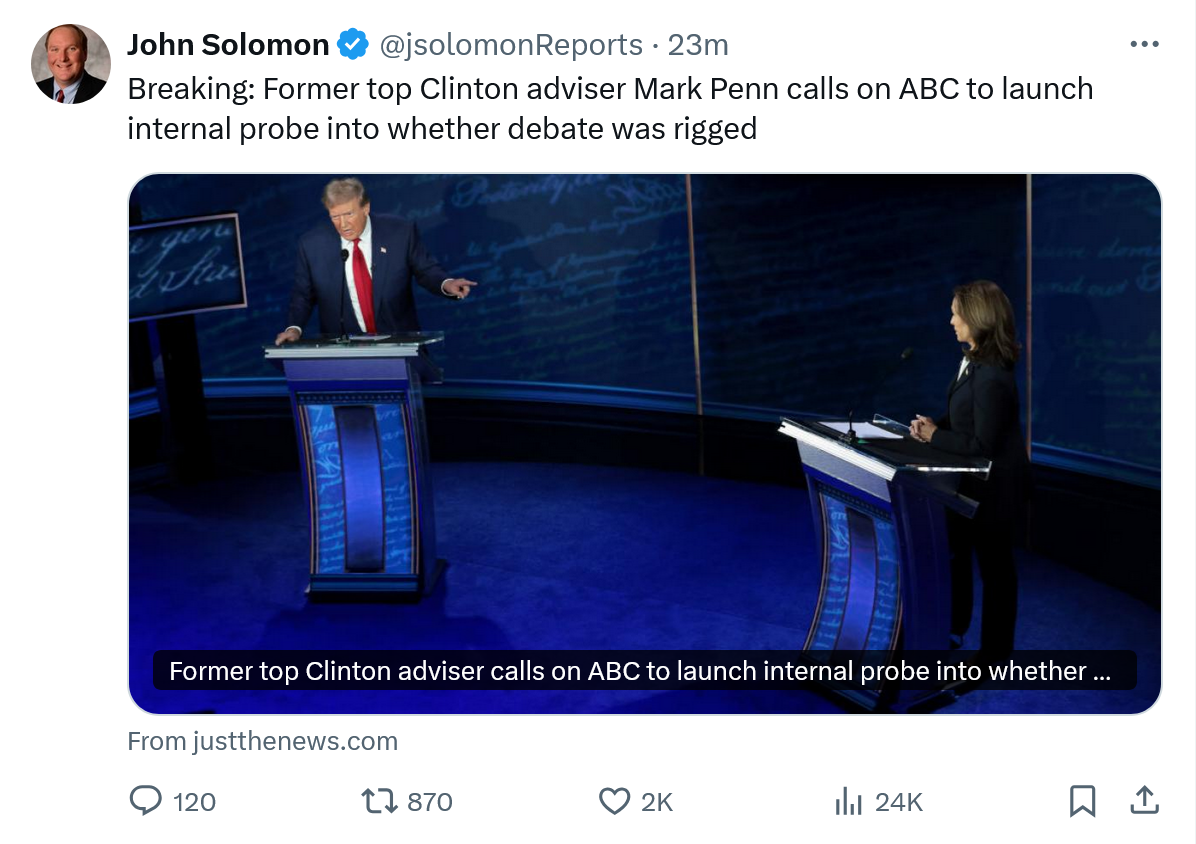The width and height of the screenshot is (1196, 844).
Task: Click the 24K views count
Action: pos(898,802)
